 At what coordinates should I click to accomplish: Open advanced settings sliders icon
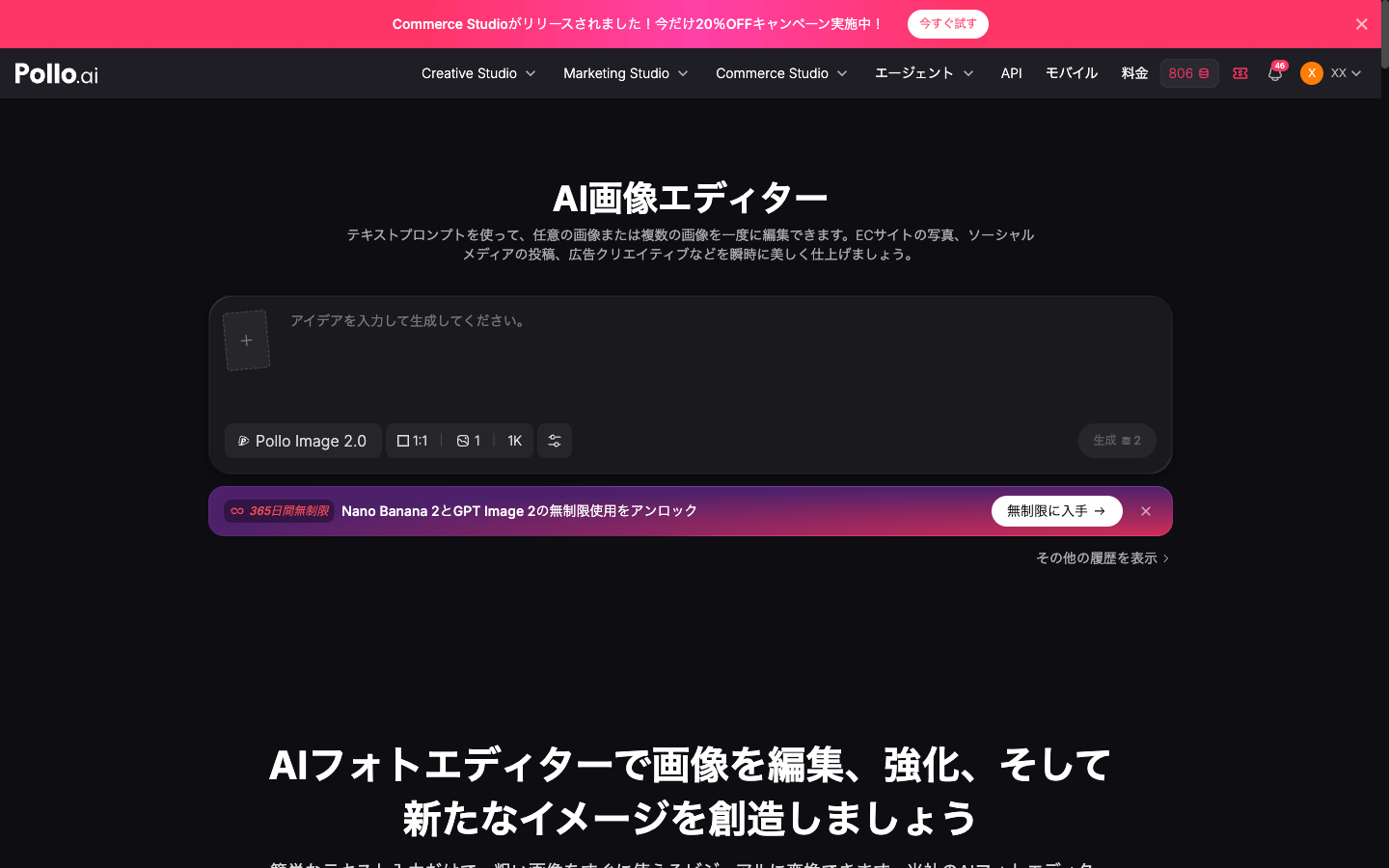point(555,441)
